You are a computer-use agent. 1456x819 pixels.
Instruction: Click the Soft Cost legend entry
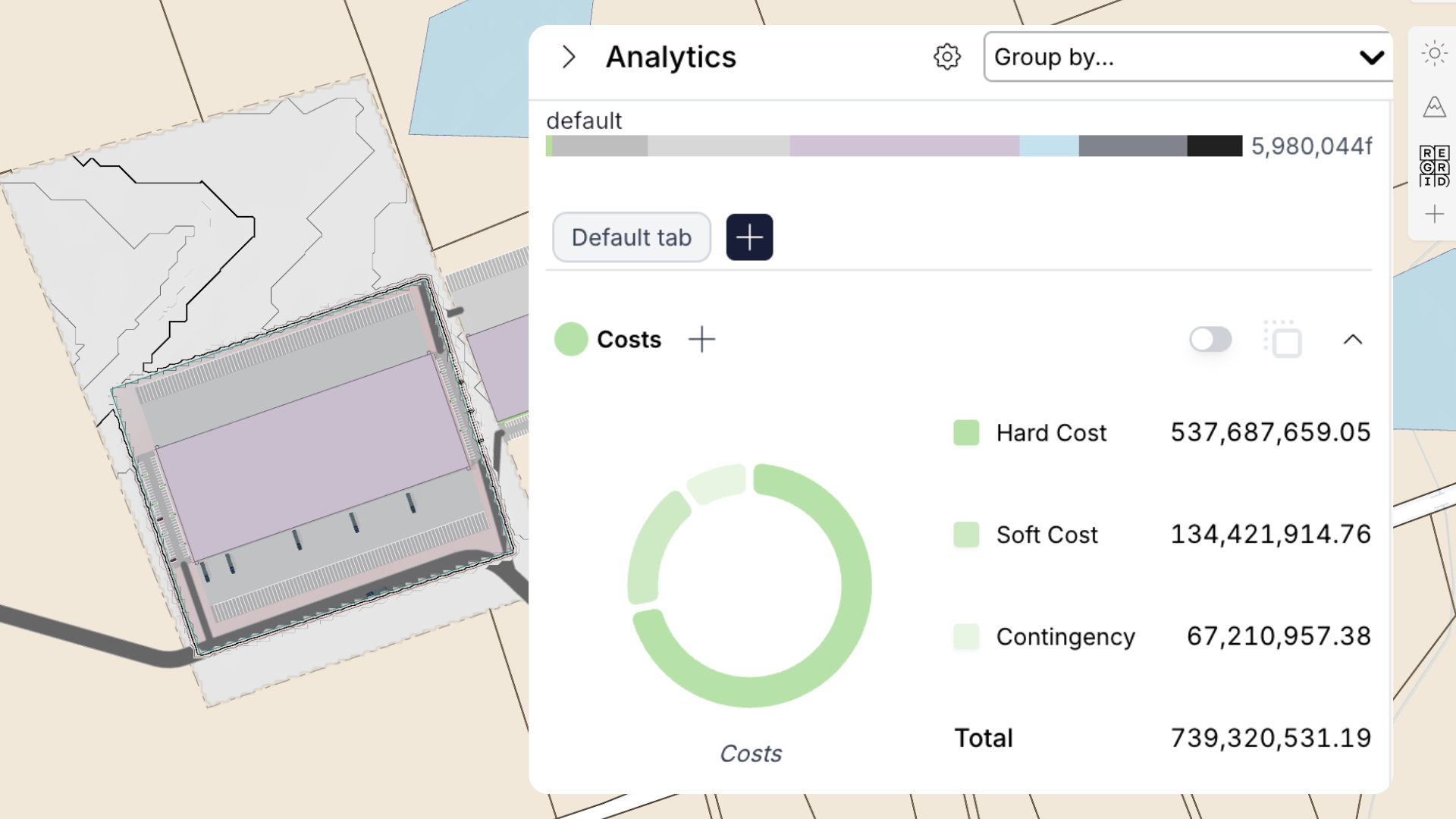coord(1046,535)
